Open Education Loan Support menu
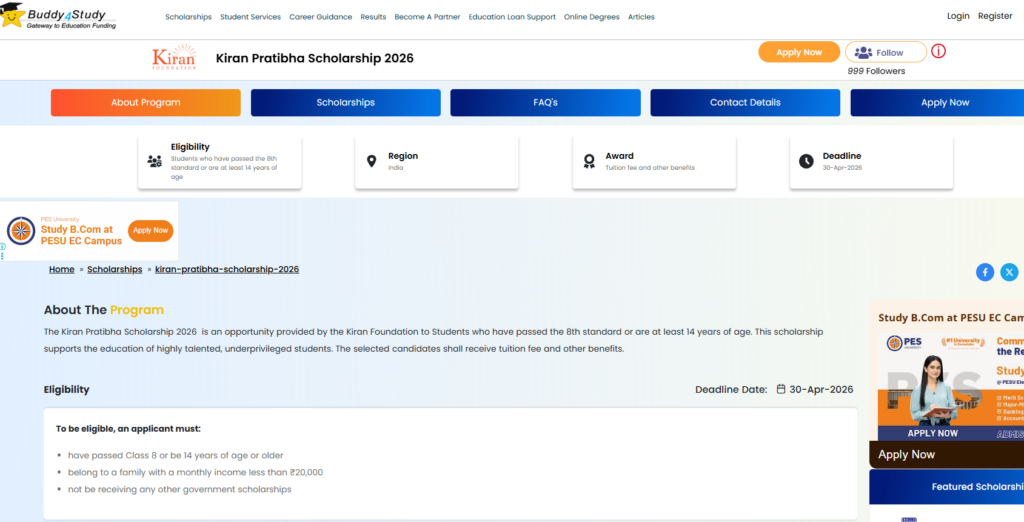The height and width of the screenshot is (522, 1024). click(x=512, y=17)
